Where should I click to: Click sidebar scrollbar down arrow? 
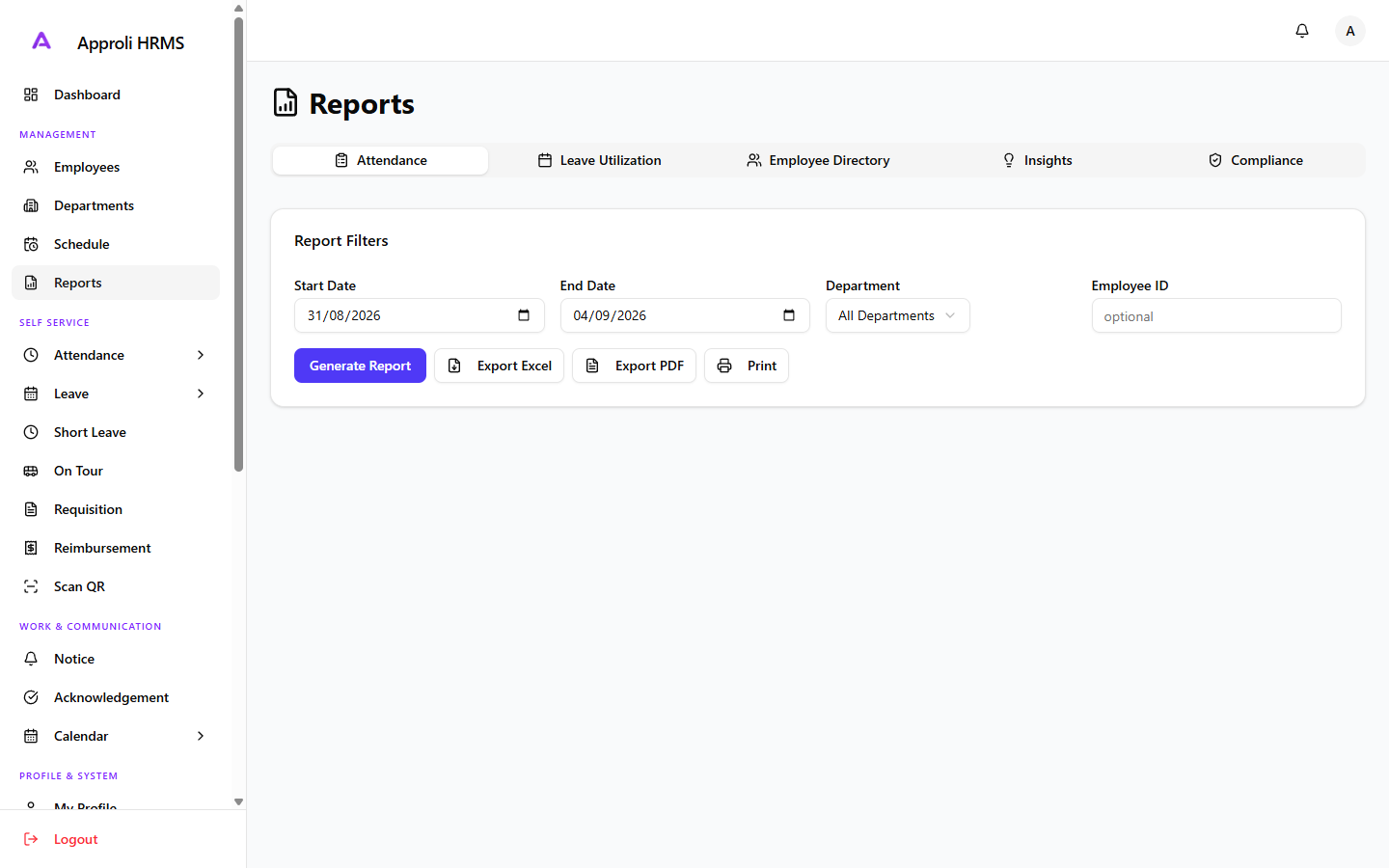click(x=238, y=801)
